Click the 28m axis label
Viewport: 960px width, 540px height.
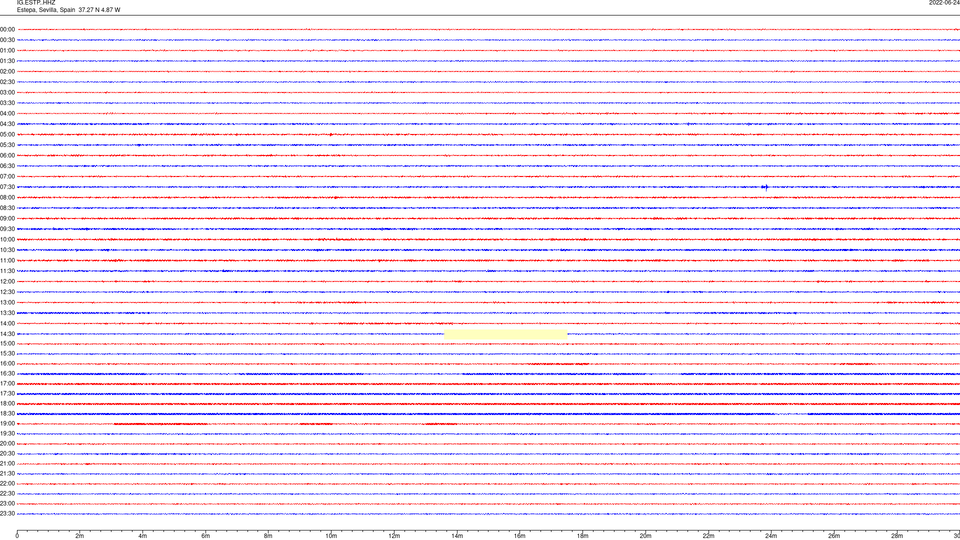pyautogui.click(x=897, y=536)
